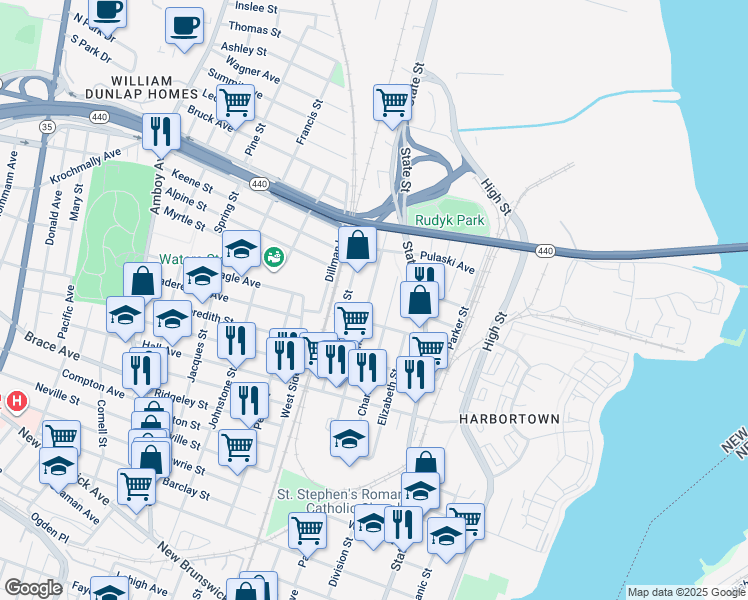Image resolution: width=748 pixels, height=600 pixels.
Task: Select the shopping bag marker near Pacific Ave
Action: click(143, 281)
